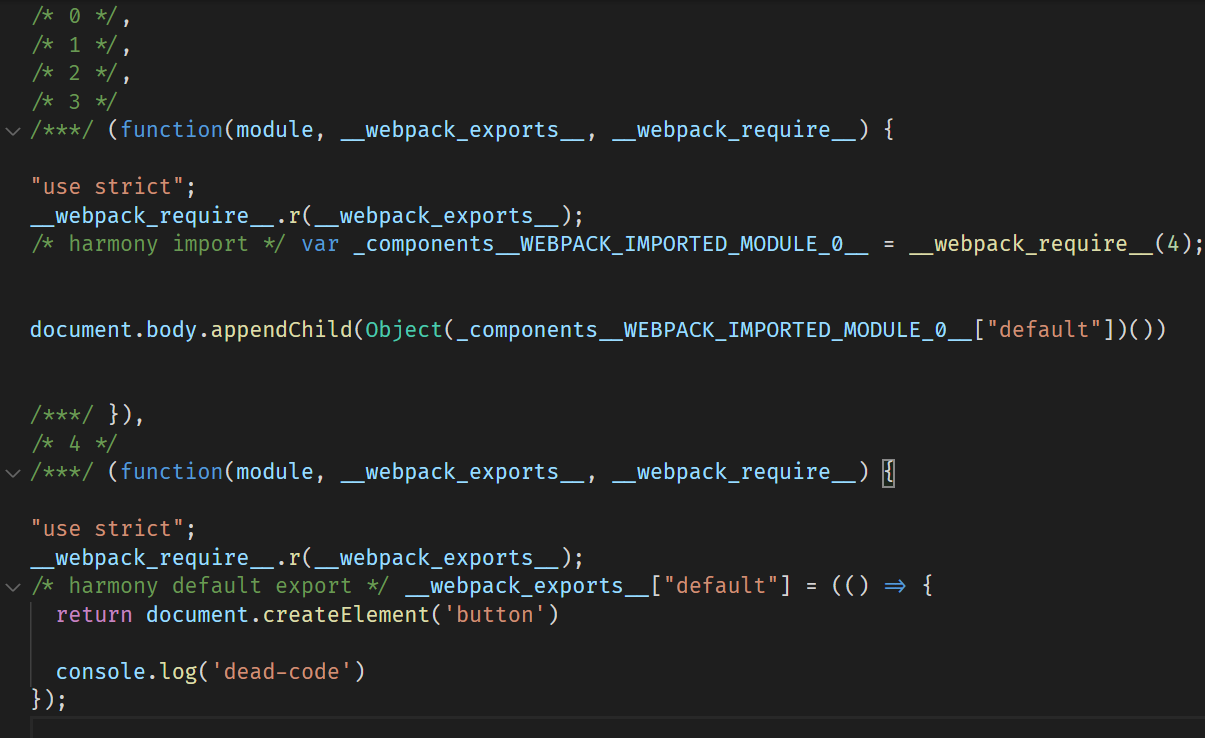Click the '/* 4 */' comment line
This screenshot has width=1205, height=738.
pyautogui.click(x=74, y=443)
